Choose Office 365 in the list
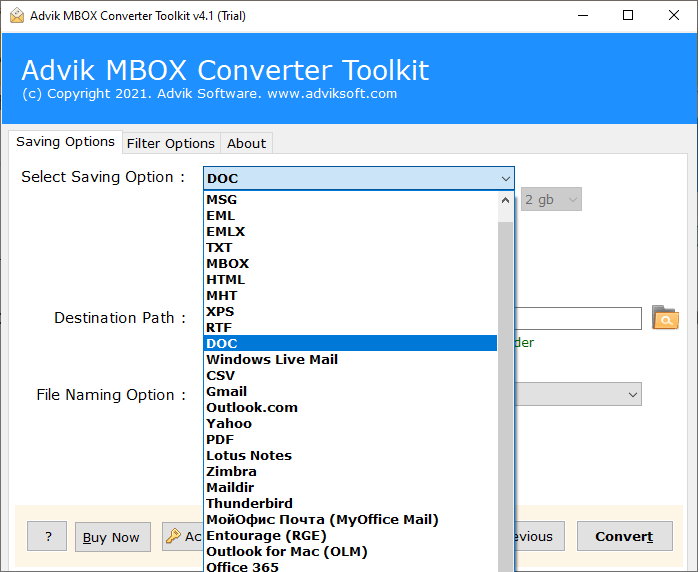Viewport: 700px width, 572px height. [x=350, y=566]
